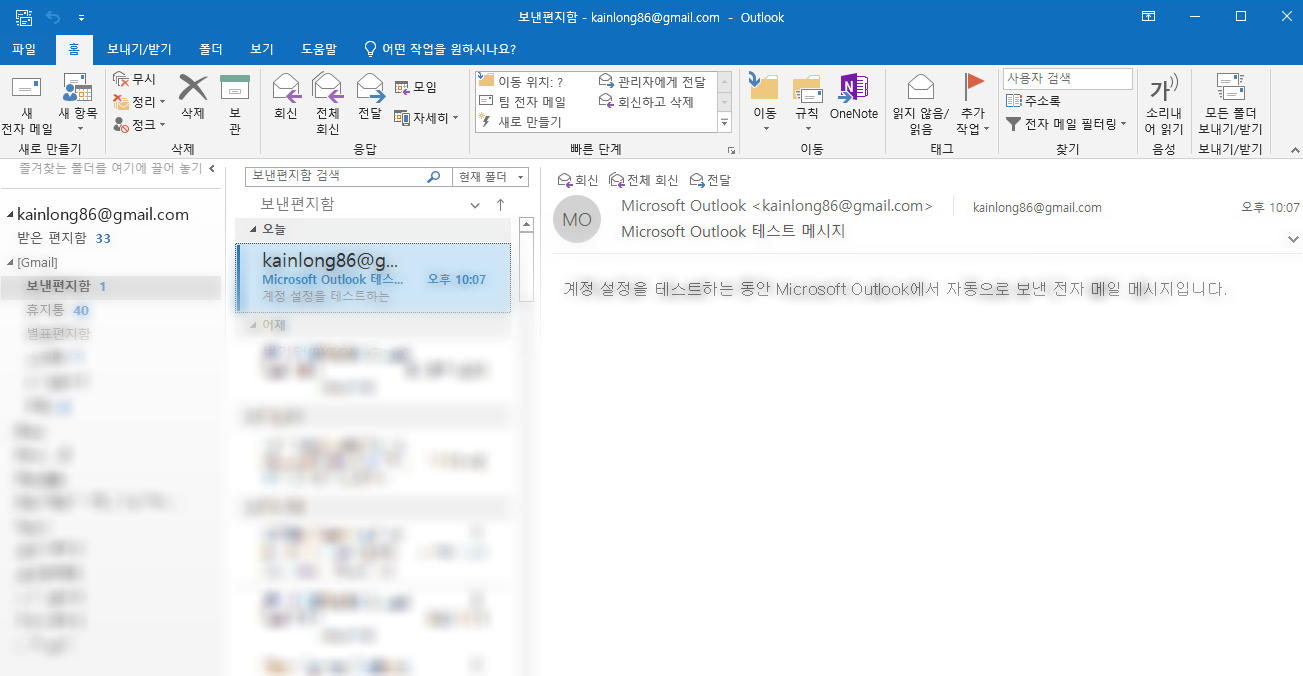This screenshot has height=676, width=1303.
Task: Expand the message header chevron
Action: point(1293,239)
